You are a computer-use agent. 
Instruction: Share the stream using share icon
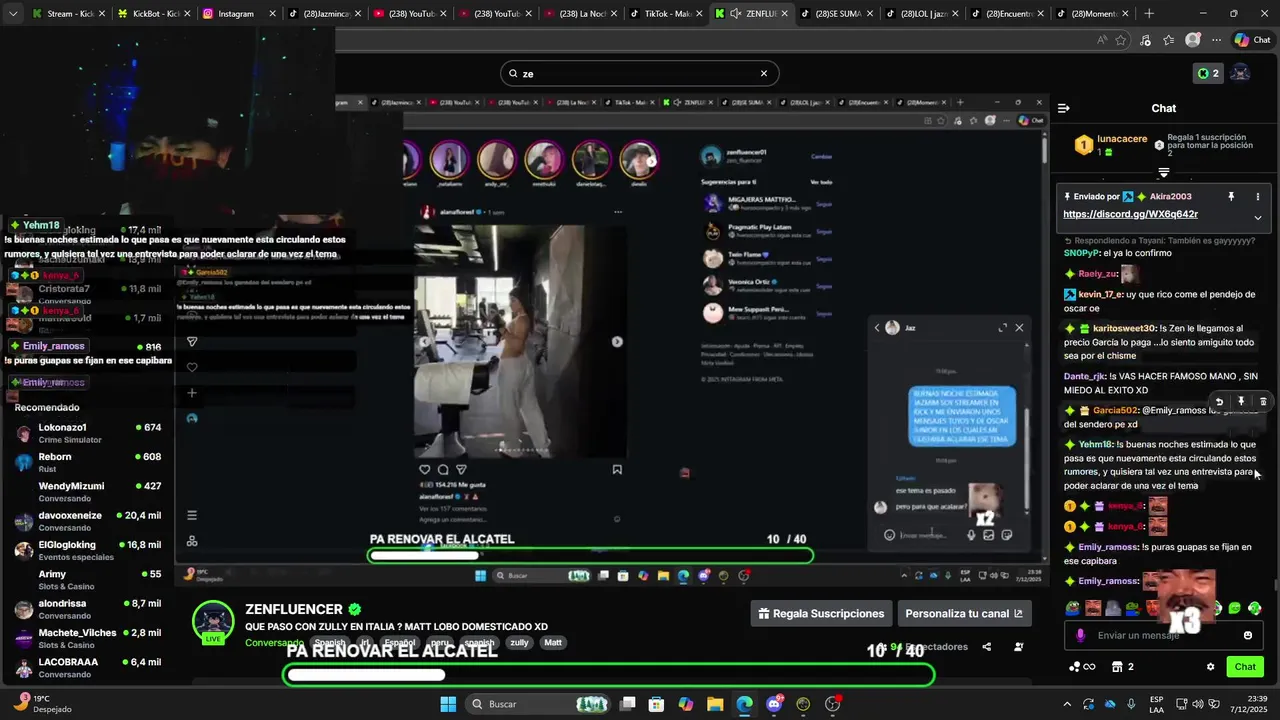pos(986,647)
